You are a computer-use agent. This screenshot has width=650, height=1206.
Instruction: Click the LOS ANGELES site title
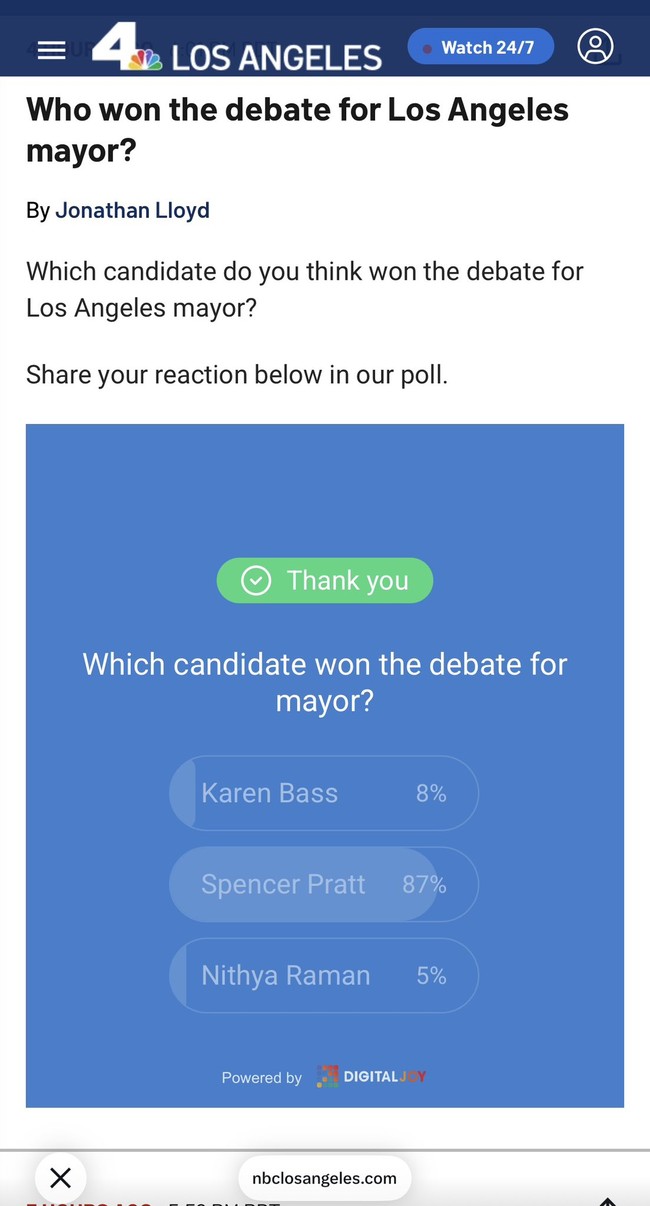click(x=277, y=57)
